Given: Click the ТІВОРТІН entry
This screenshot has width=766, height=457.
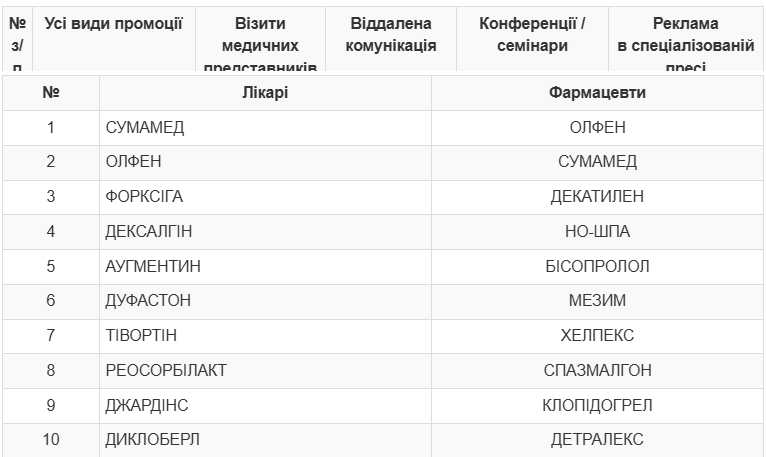Looking at the screenshot, I should pos(141,336).
